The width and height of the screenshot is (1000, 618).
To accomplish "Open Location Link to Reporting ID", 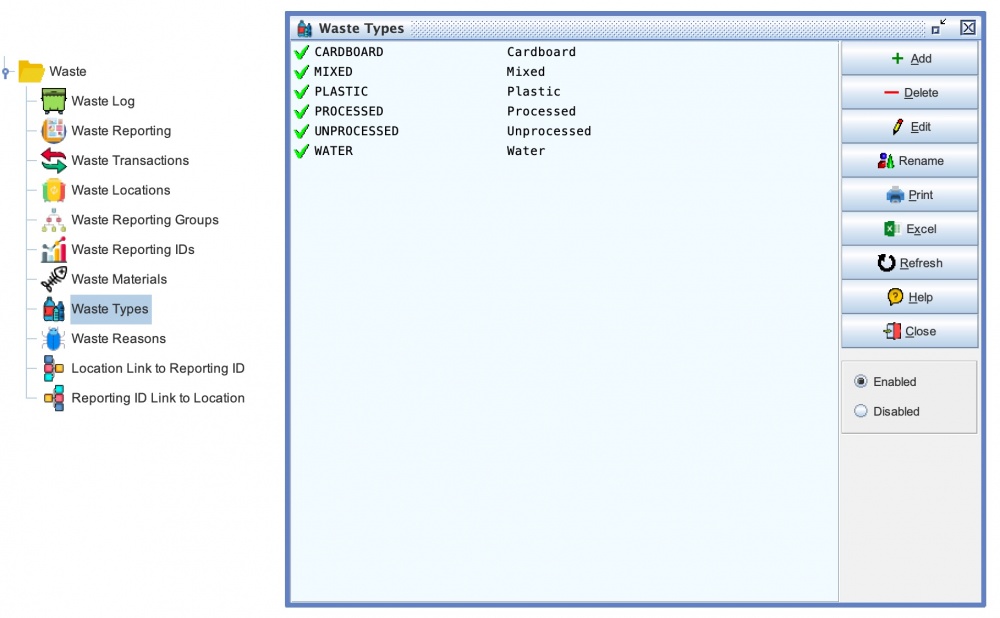I will click(157, 368).
